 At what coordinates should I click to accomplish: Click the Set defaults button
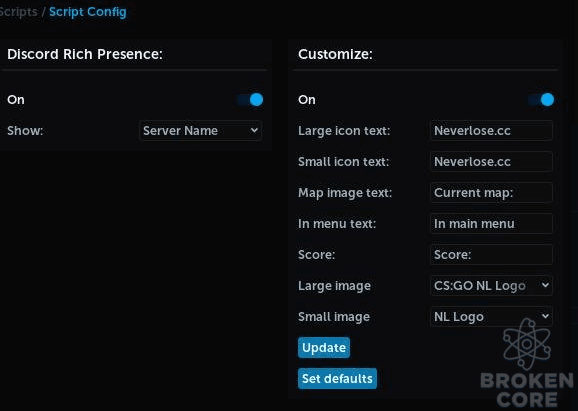[x=337, y=379]
